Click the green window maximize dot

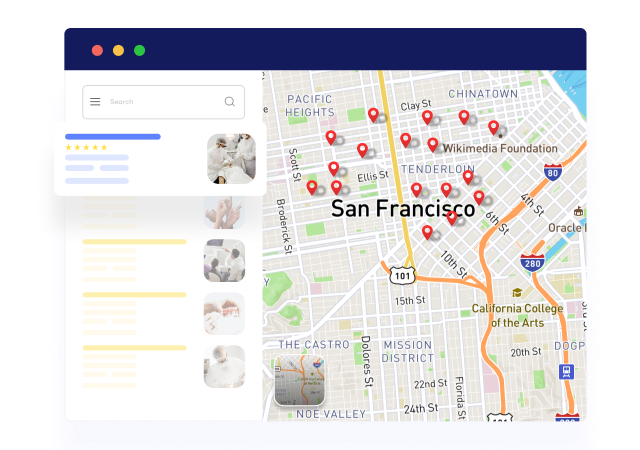tap(140, 50)
